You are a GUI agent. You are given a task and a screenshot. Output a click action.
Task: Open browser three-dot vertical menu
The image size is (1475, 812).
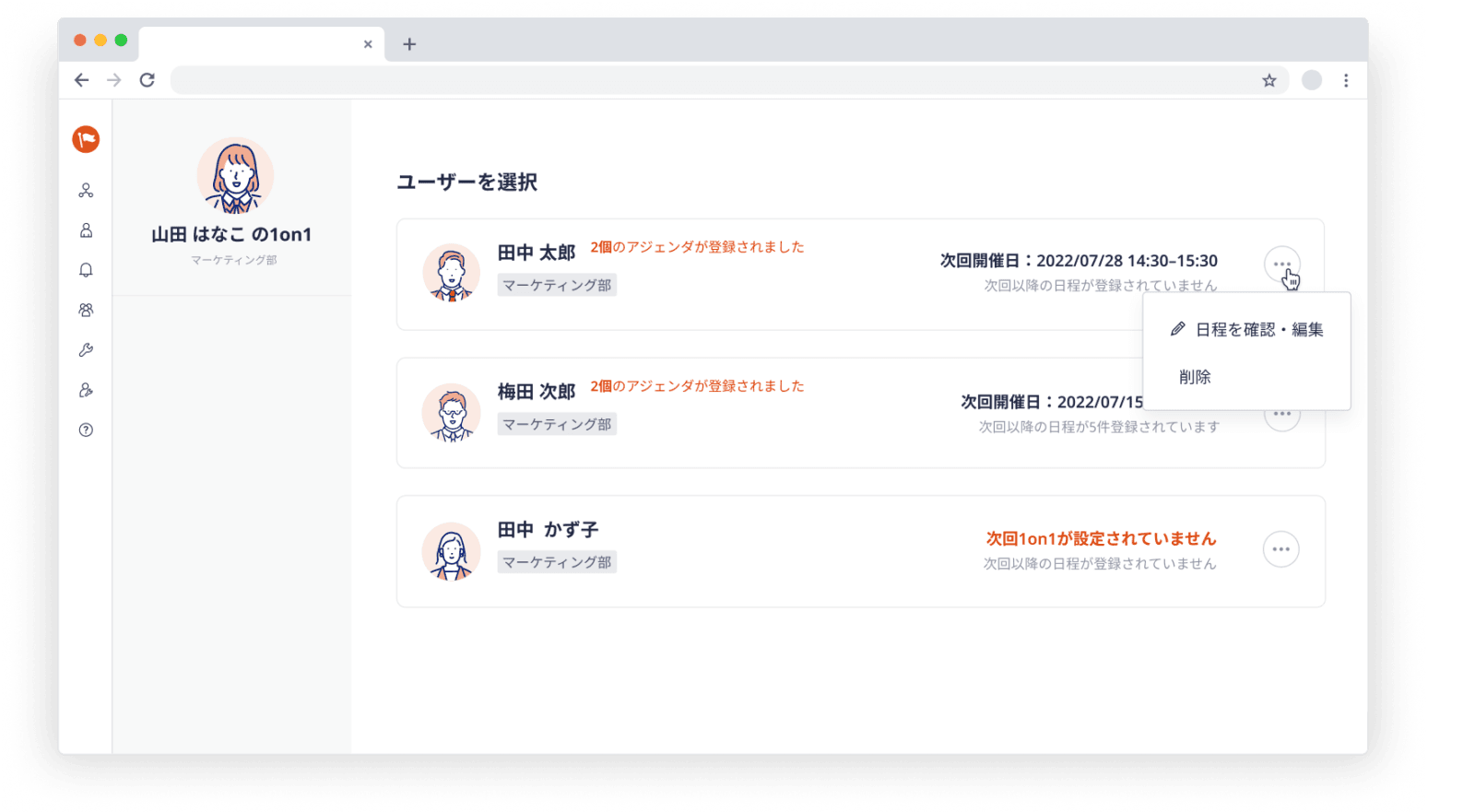(x=1346, y=80)
